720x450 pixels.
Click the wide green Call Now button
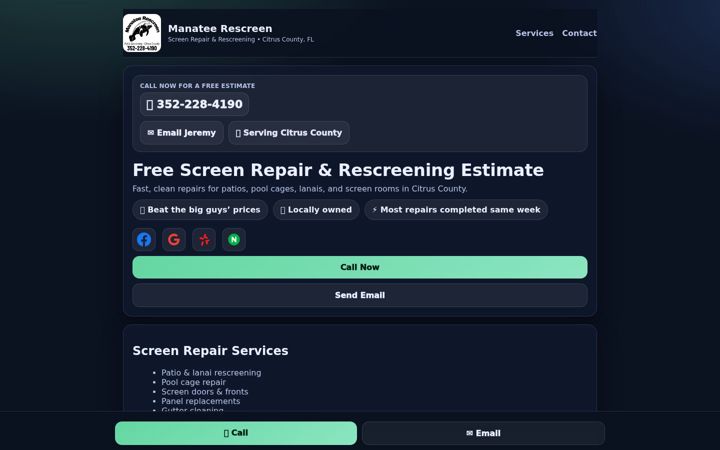coord(360,267)
